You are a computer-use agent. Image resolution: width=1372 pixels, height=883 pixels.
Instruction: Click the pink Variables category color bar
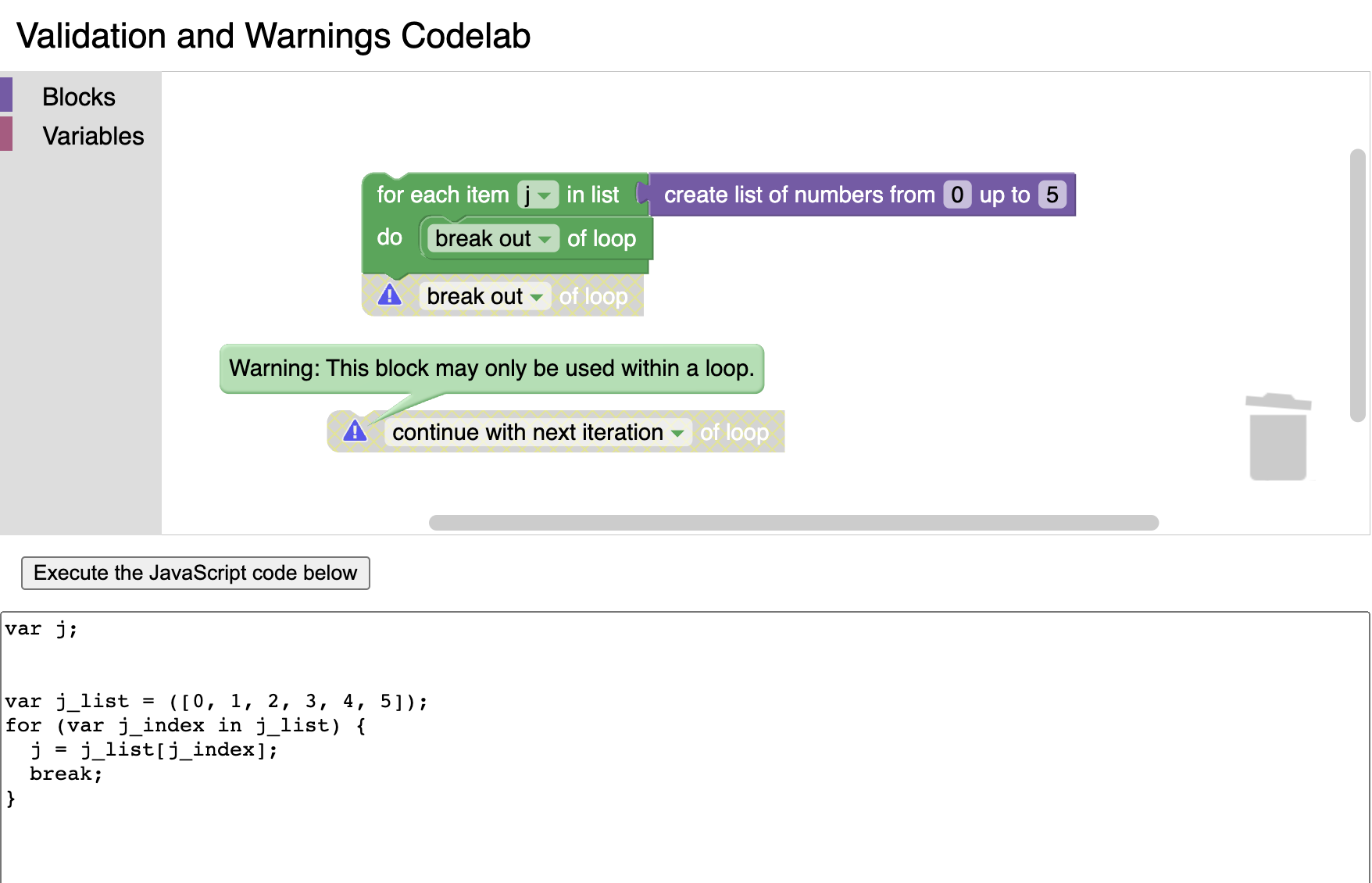click(x=6, y=134)
